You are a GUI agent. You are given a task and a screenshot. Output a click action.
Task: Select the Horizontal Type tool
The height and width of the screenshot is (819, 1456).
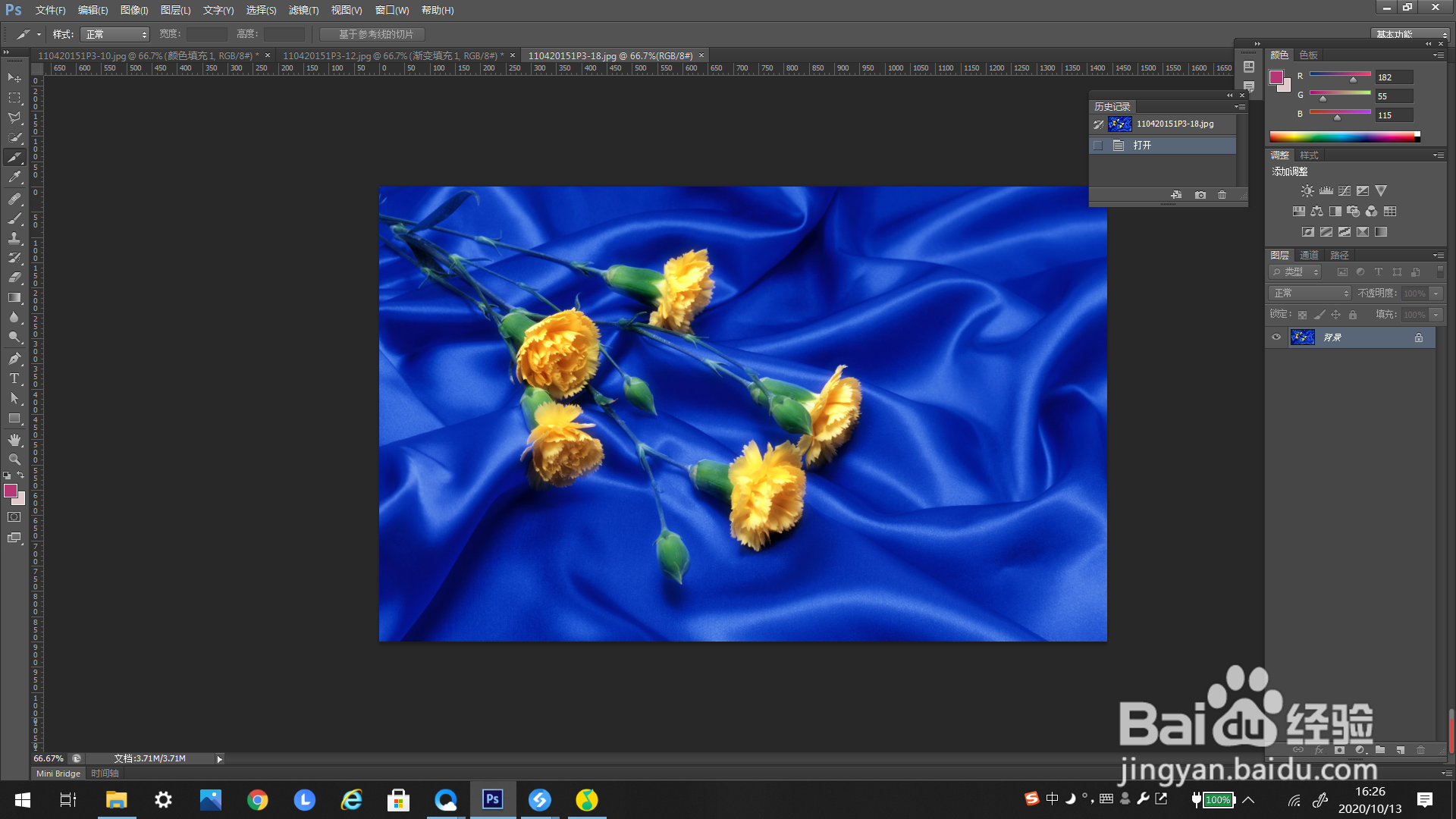click(14, 378)
